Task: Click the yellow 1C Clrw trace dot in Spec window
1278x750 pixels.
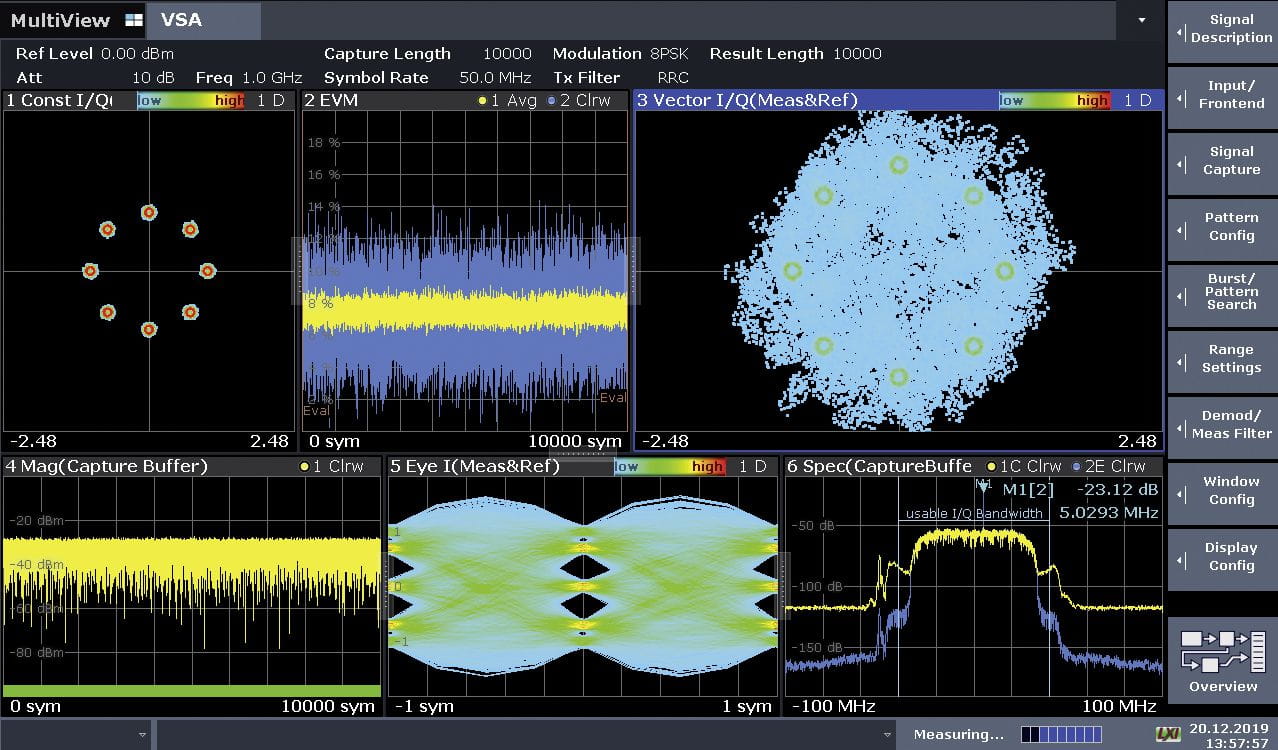Action: click(991, 466)
